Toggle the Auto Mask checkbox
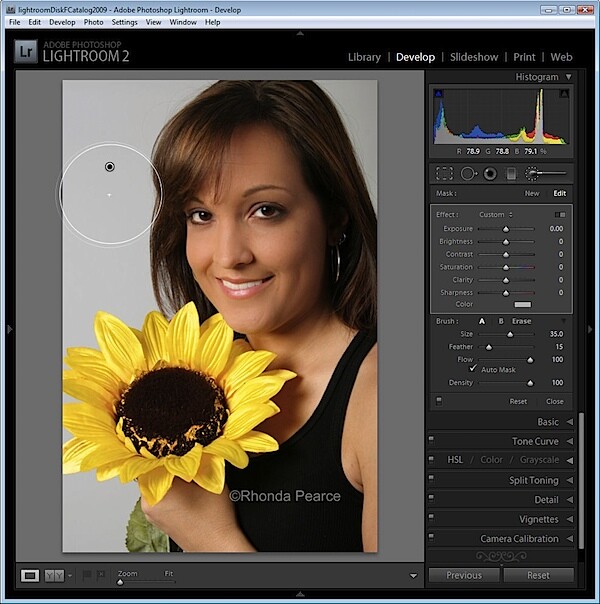Viewport: 600px width, 604px height. click(473, 369)
